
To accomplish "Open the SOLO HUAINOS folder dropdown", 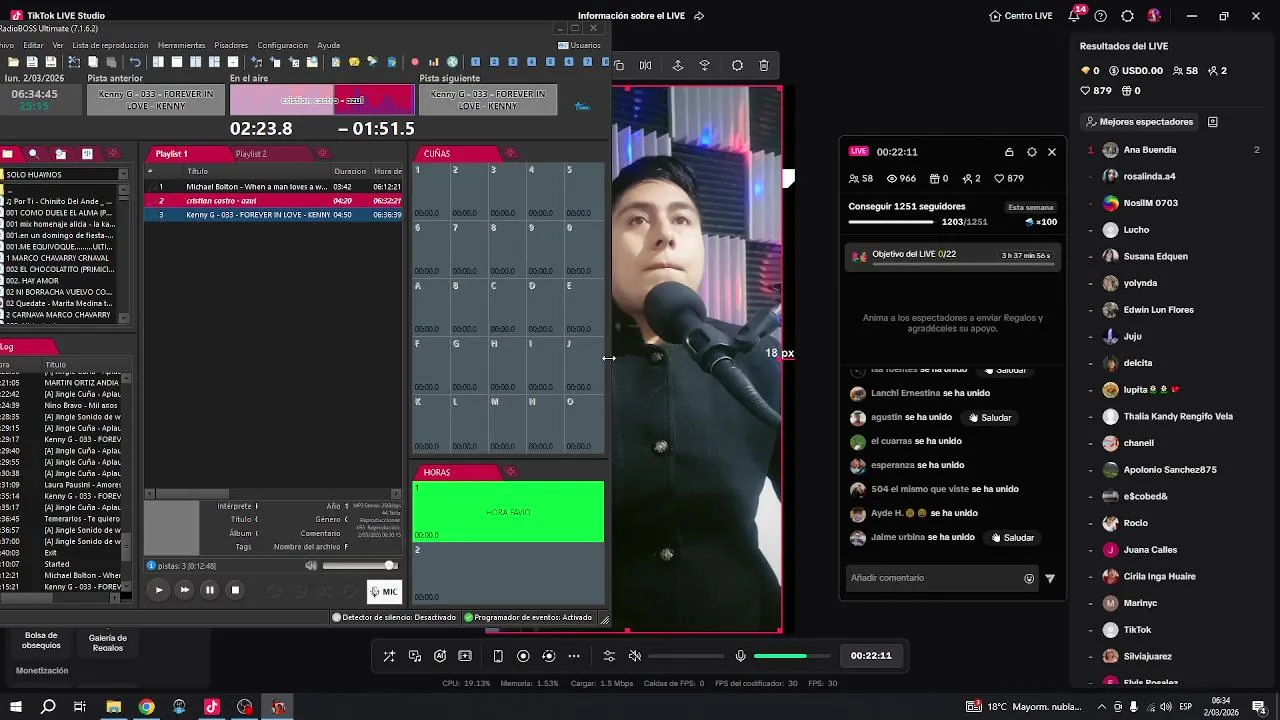I will point(123,174).
